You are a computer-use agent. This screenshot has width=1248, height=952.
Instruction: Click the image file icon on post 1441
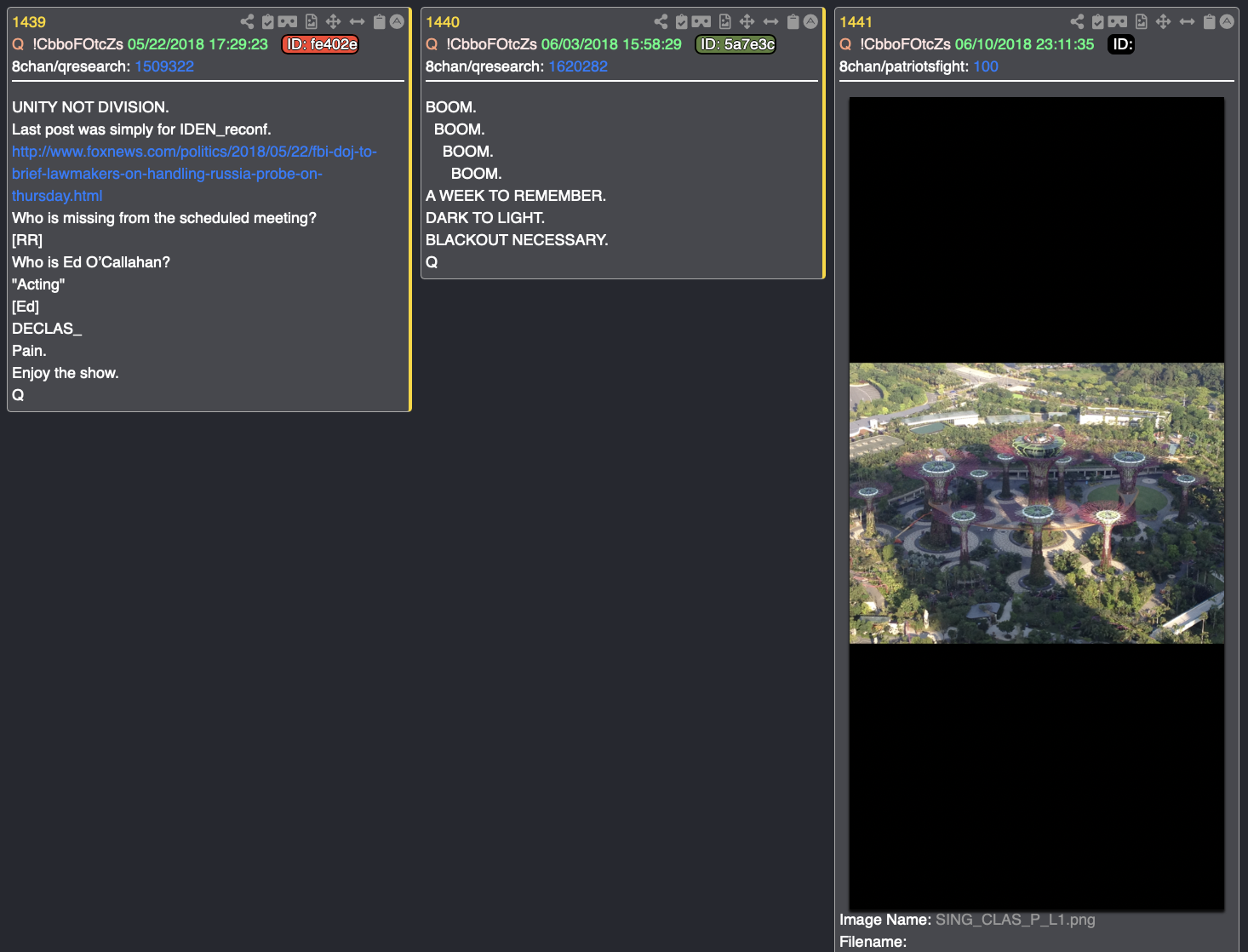point(1142,22)
